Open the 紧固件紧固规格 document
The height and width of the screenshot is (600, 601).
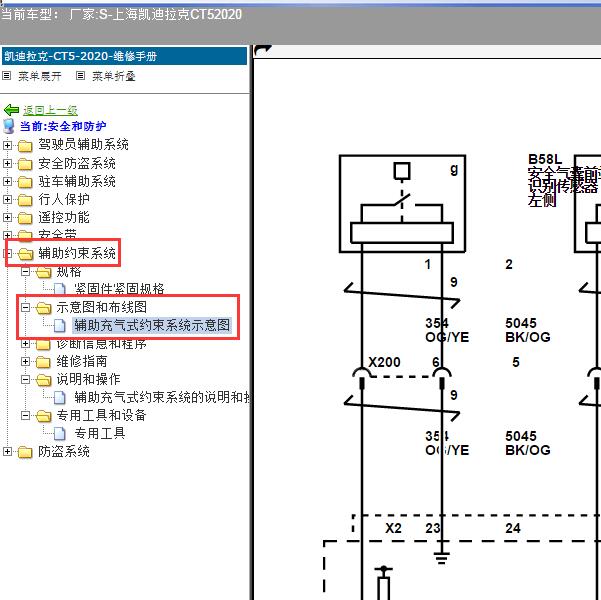tap(119, 289)
